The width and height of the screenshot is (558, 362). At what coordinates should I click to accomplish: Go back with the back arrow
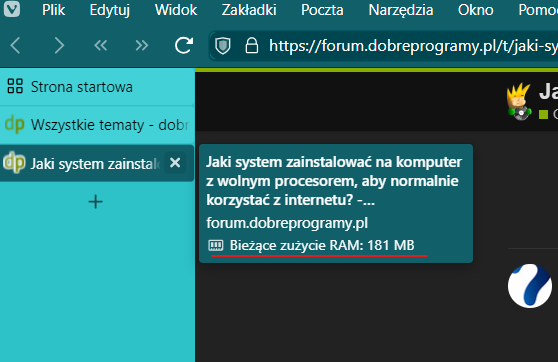[16, 46]
